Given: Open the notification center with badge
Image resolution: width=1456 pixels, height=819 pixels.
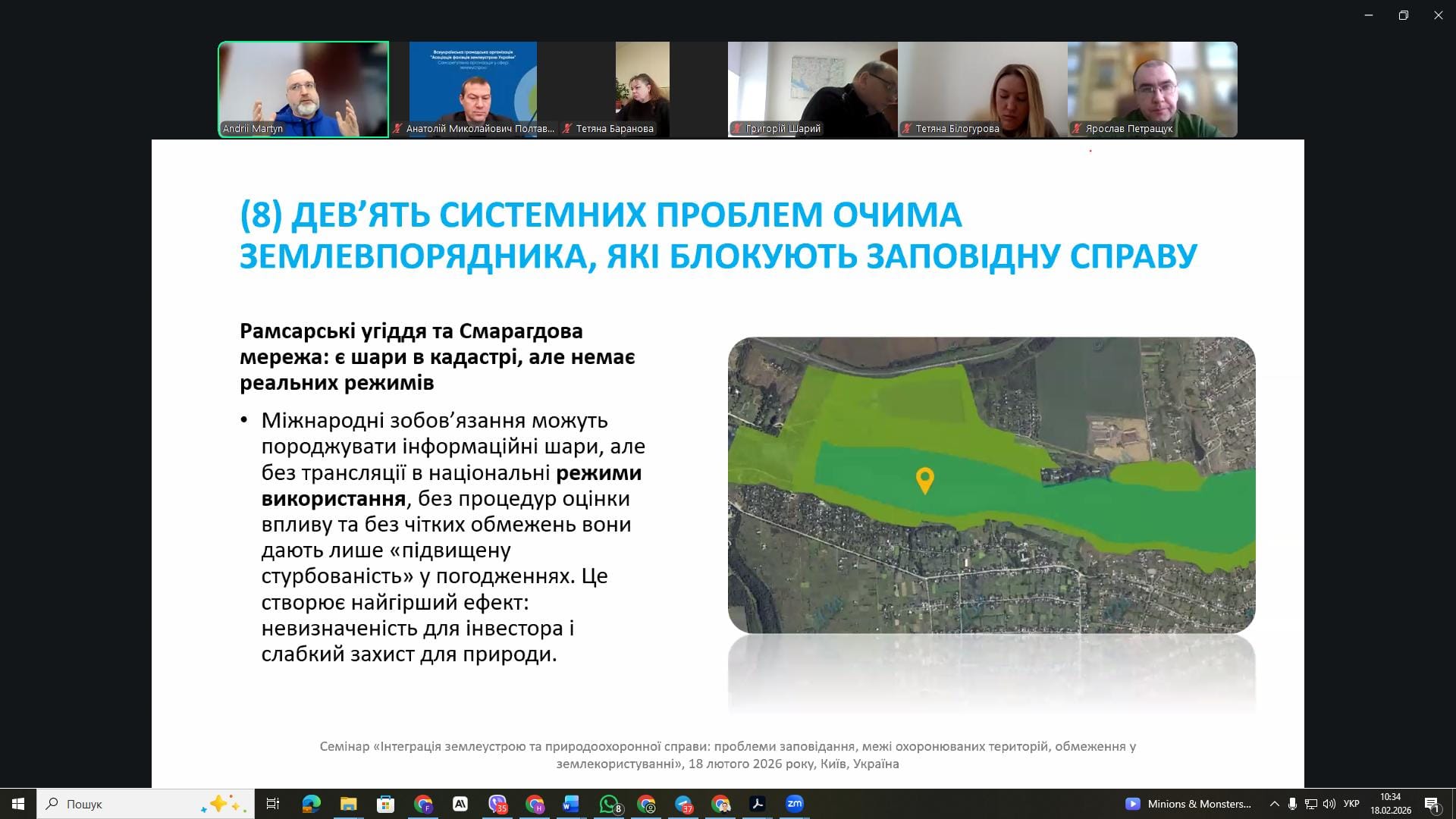Looking at the screenshot, I should click(1432, 804).
